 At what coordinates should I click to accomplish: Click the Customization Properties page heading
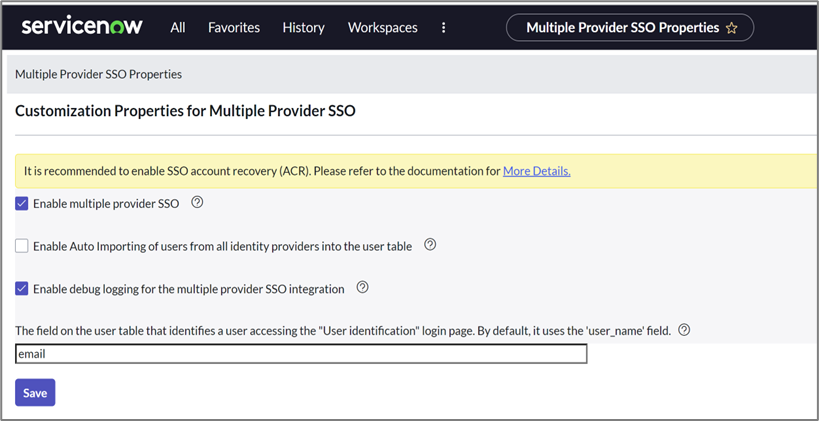click(185, 111)
